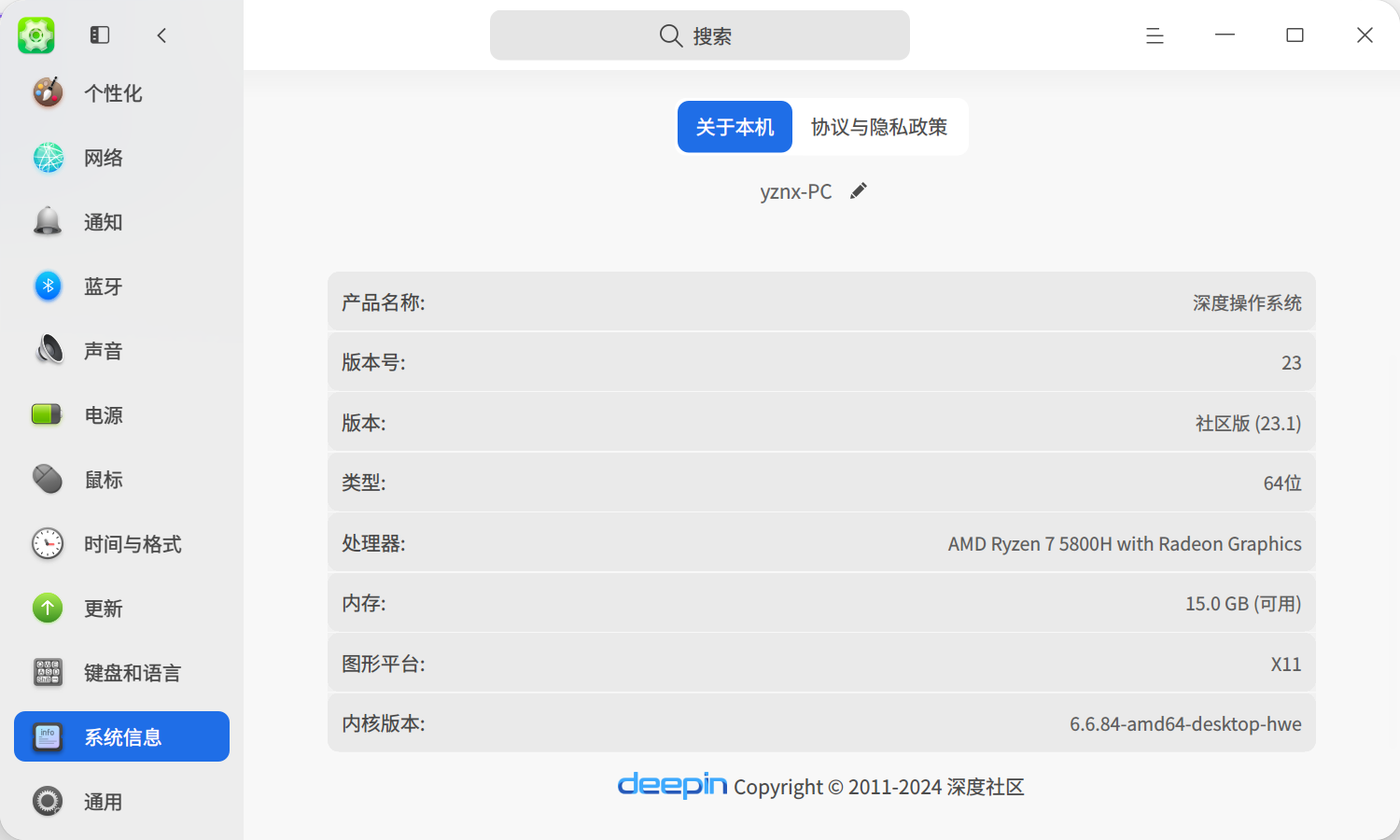Viewport: 1400px width, 840px height.
Task: Toggle the sidebar panel icon
Action: click(x=100, y=35)
